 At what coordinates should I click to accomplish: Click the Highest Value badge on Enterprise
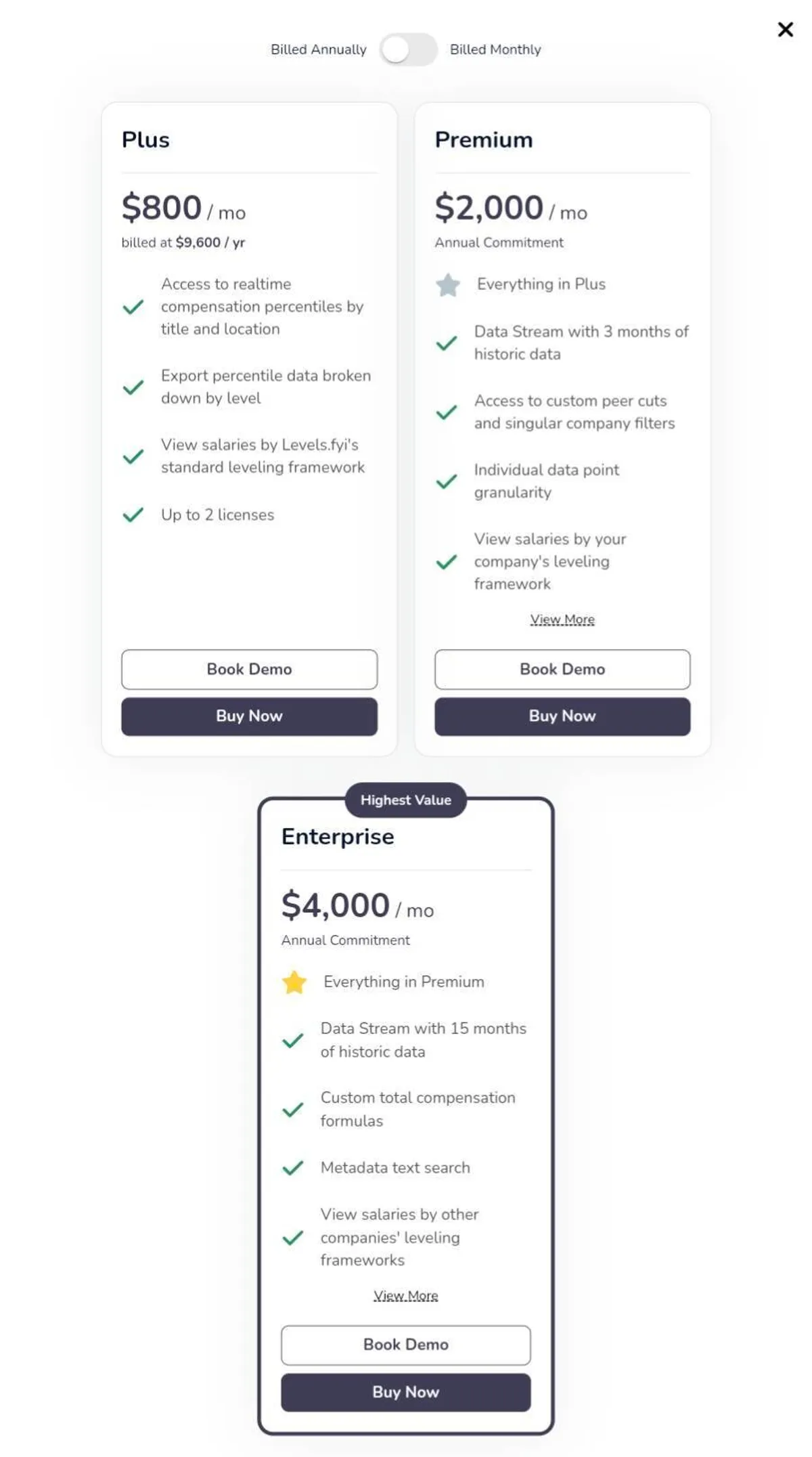point(405,800)
